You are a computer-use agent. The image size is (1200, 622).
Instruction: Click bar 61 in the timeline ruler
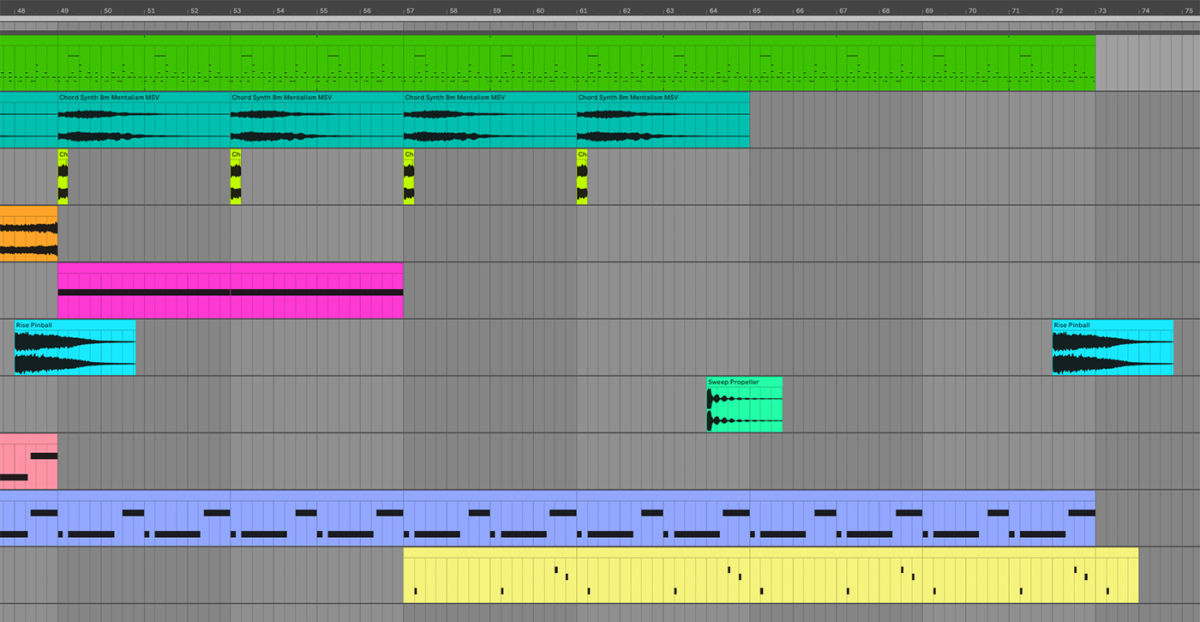(x=583, y=9)
